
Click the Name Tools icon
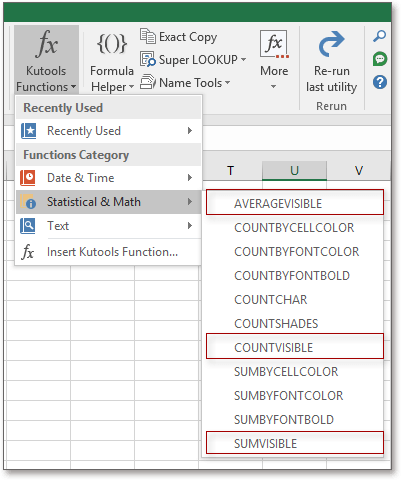(x=148, y=82)
